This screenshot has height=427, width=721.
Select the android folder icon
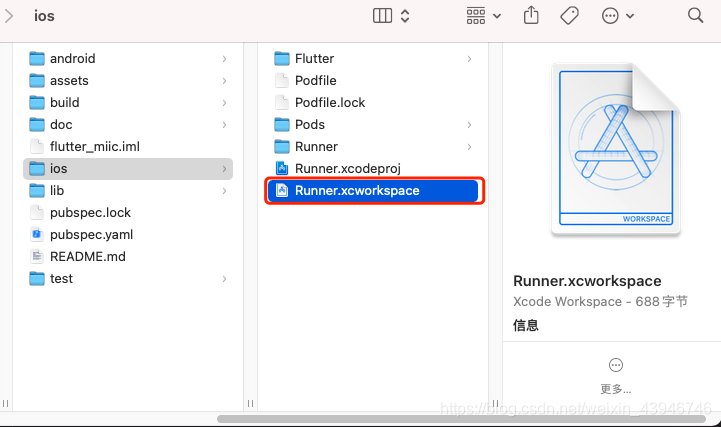[37, 59]
